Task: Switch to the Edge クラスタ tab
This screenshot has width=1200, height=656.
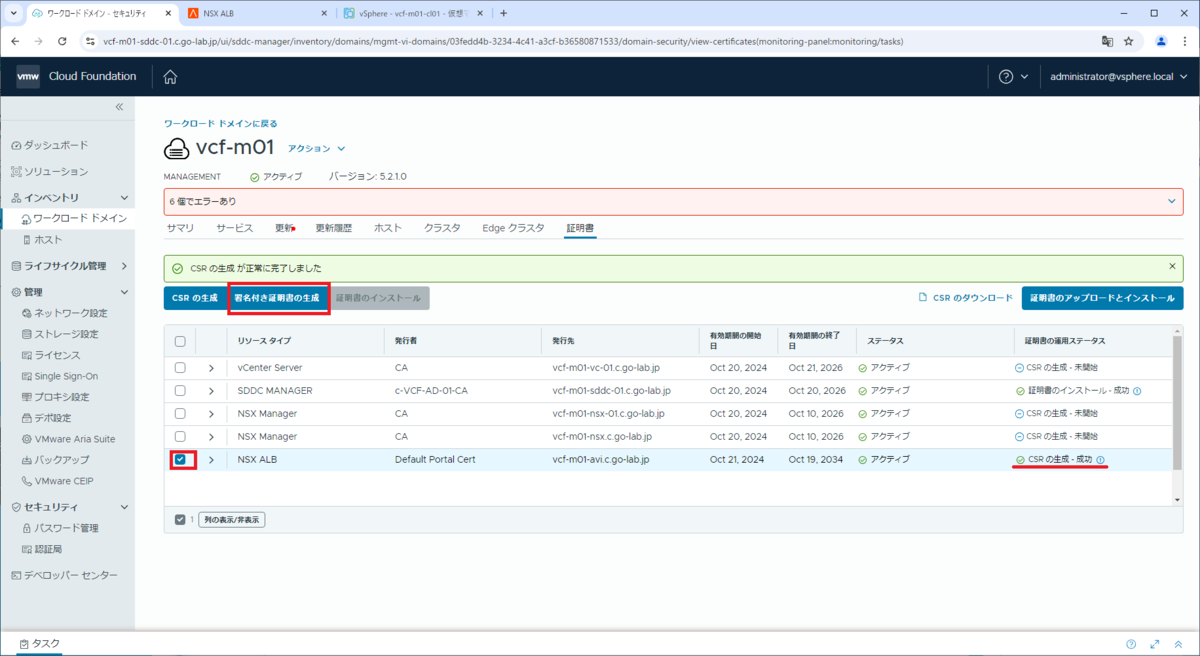Action: point(513,228)
